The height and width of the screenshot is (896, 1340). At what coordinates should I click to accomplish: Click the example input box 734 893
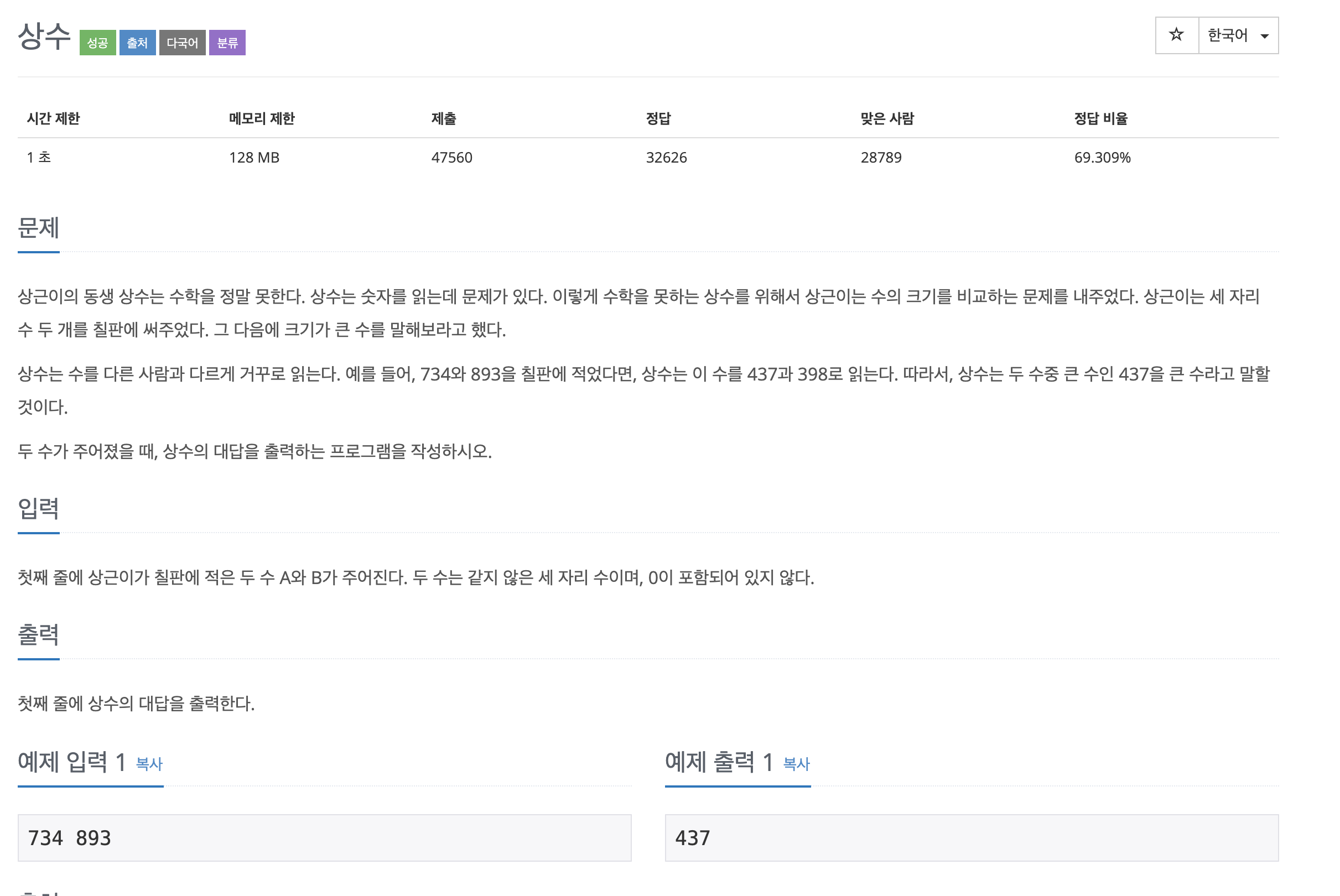pyautogui.click(x=324, y=838)
